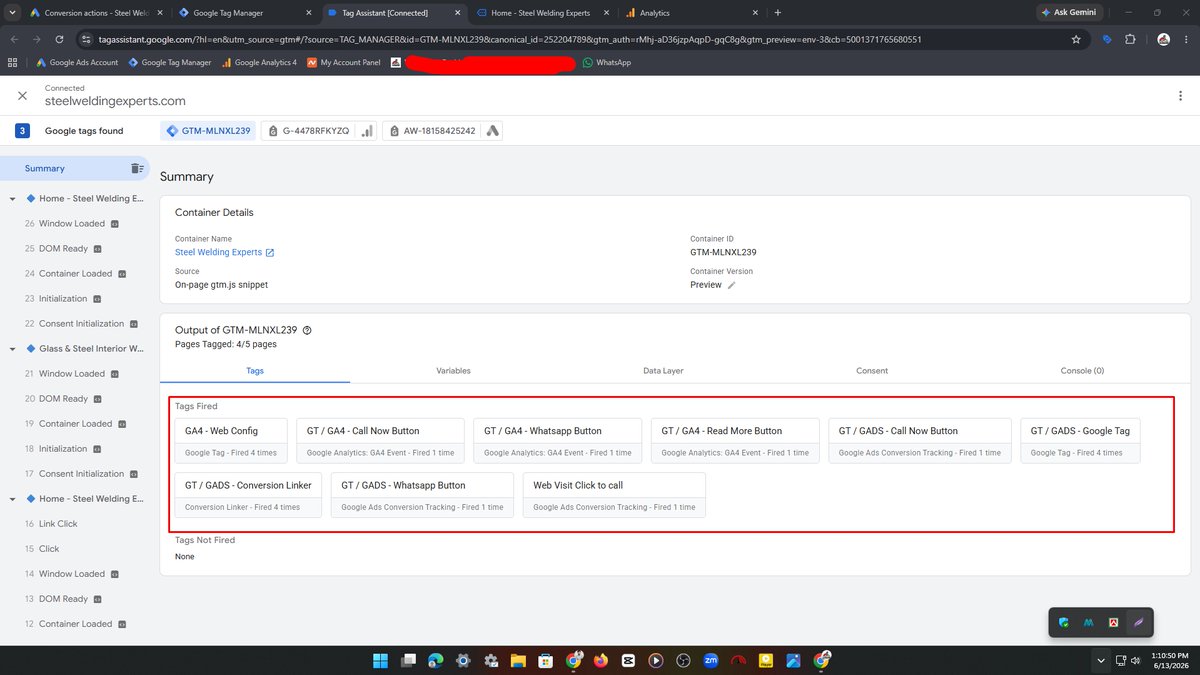Select event 26 Window Loaded
The height and width of the screenshot is (675, 1200).
tap(72, 224)
